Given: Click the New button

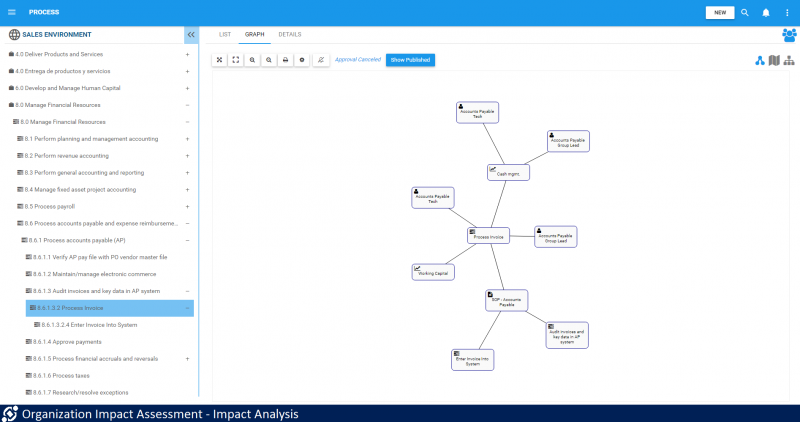Looking at the screenshot, I should point(719,12).
